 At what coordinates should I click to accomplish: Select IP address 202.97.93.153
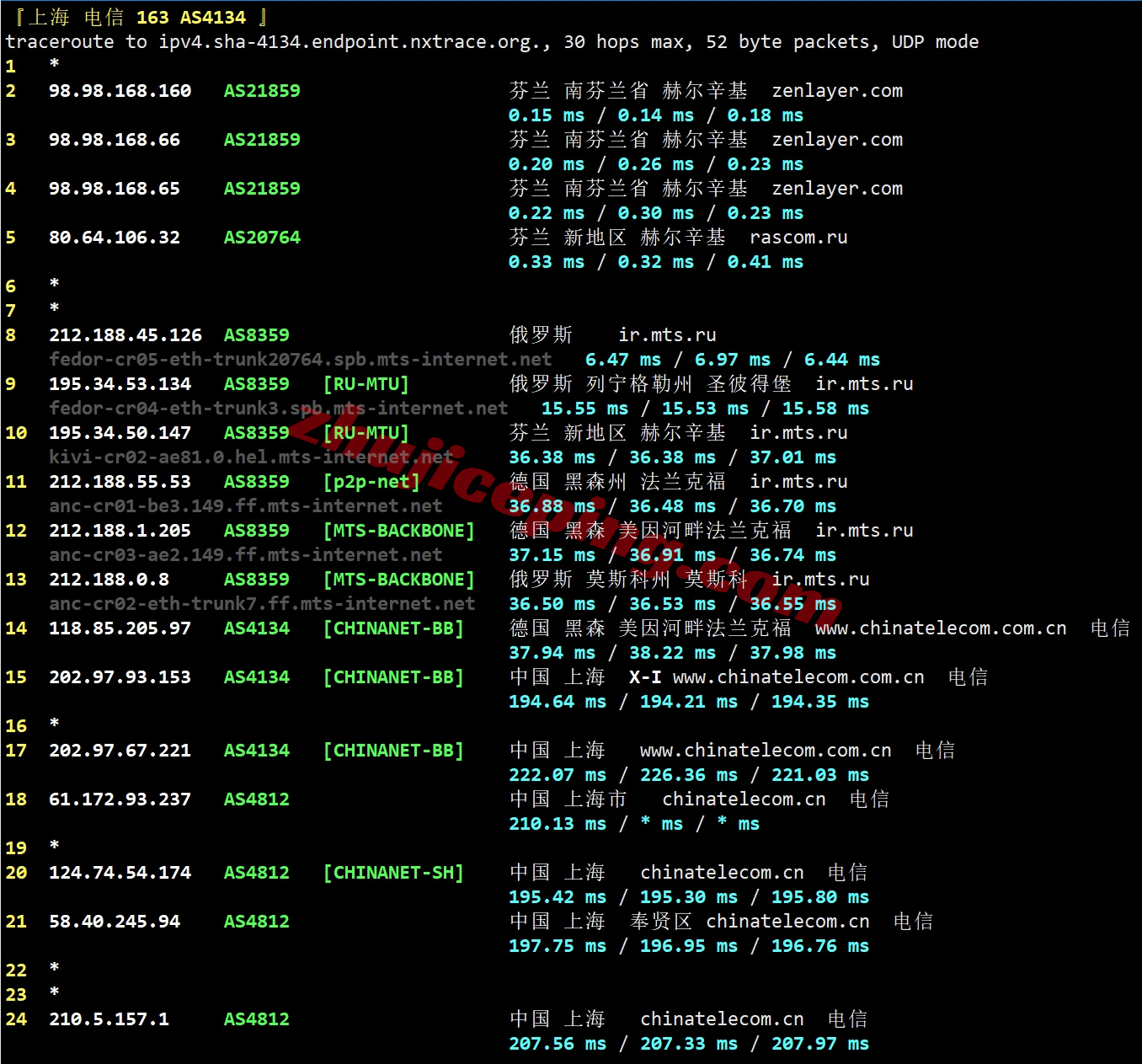click(x=120, y=677)
